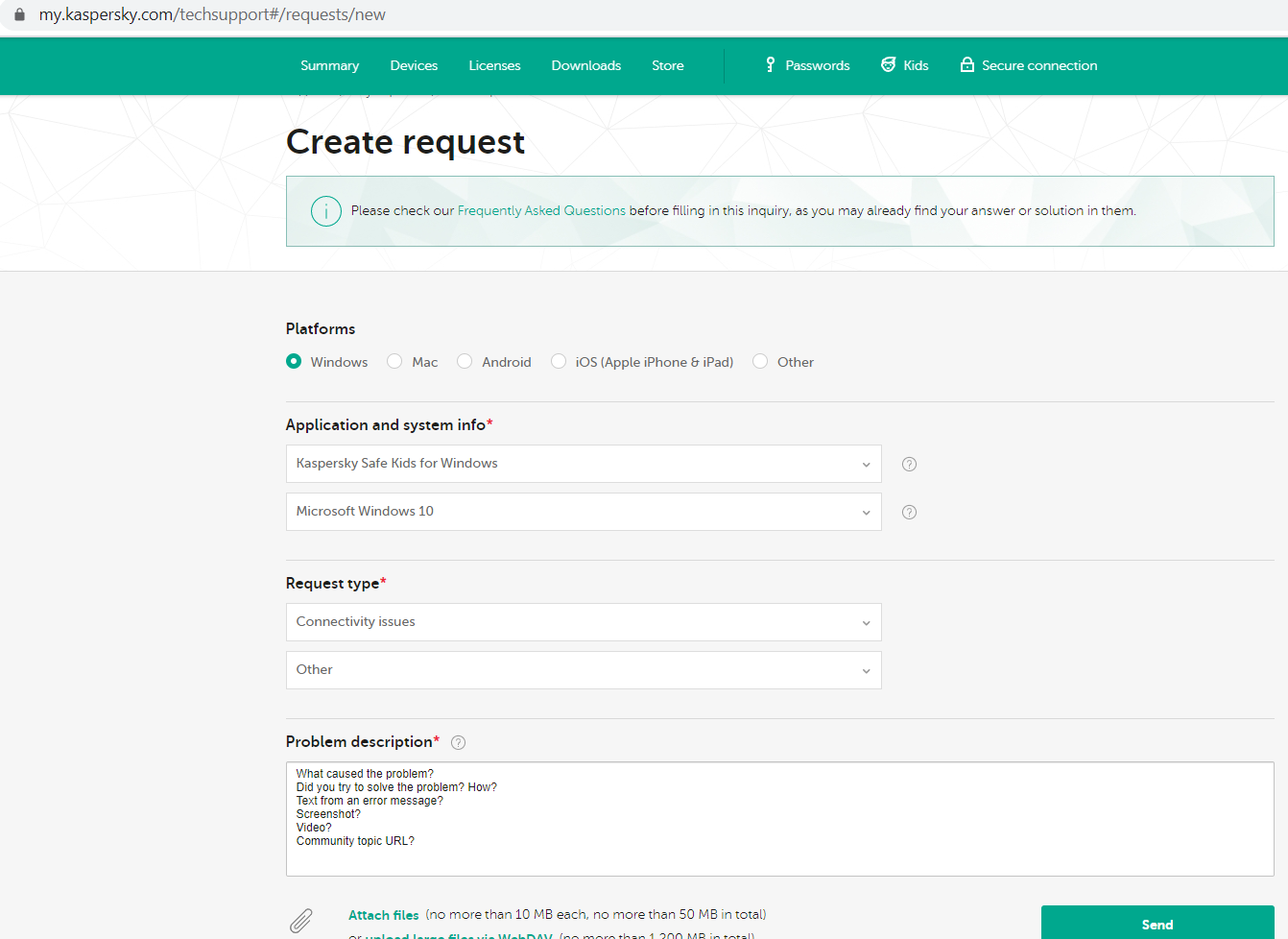Select the Windows platform radio button
The height and width of the screenshot is (939, 1288).
click(294, 361)
